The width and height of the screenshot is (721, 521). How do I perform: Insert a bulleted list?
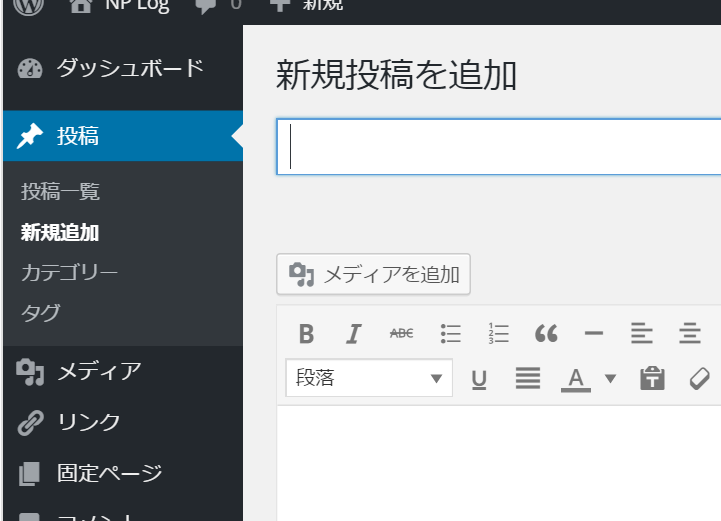(x=450, y=333)
